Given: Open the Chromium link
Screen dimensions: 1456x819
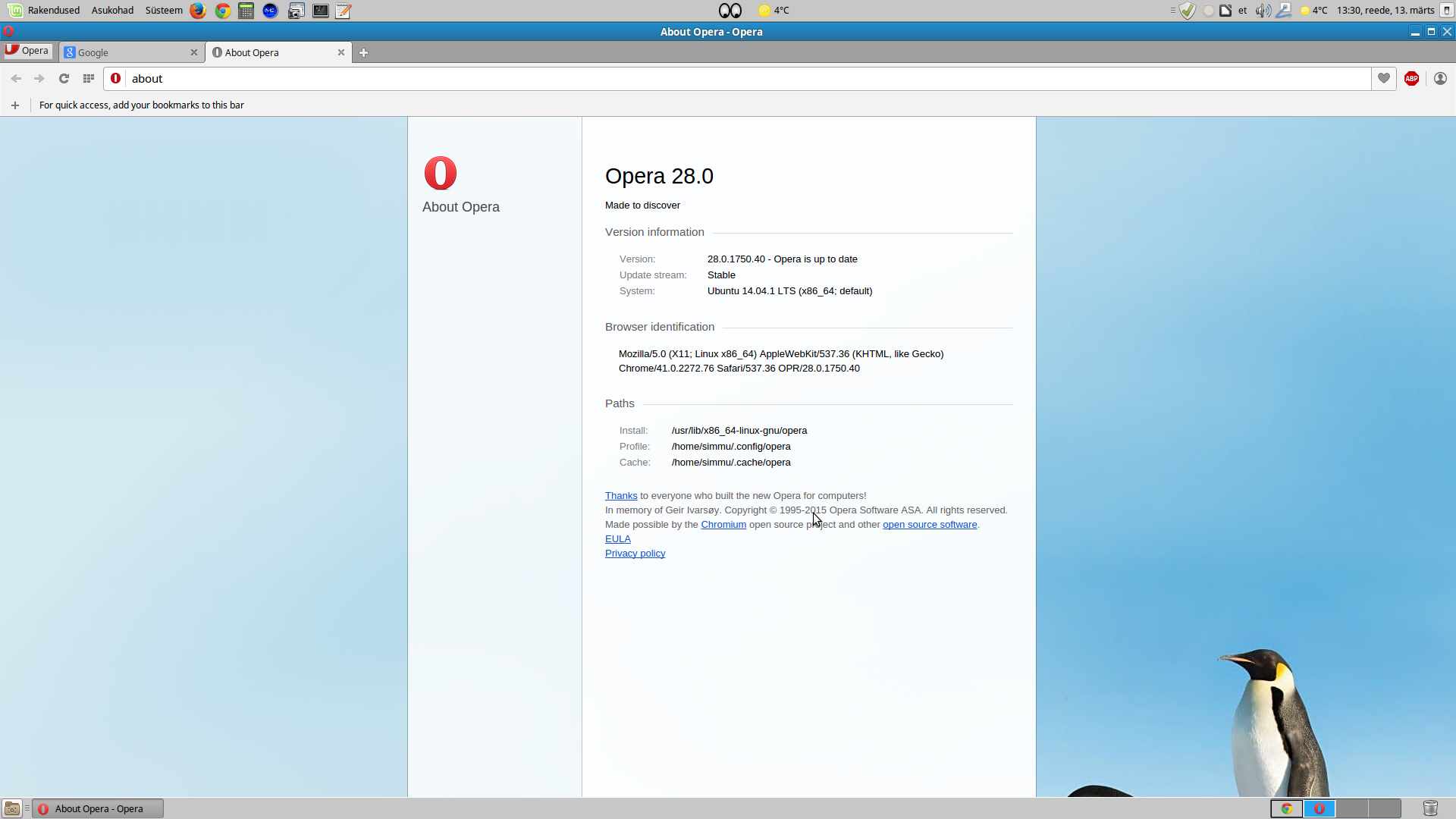Looking at the screenshot, I should [723, 525].
